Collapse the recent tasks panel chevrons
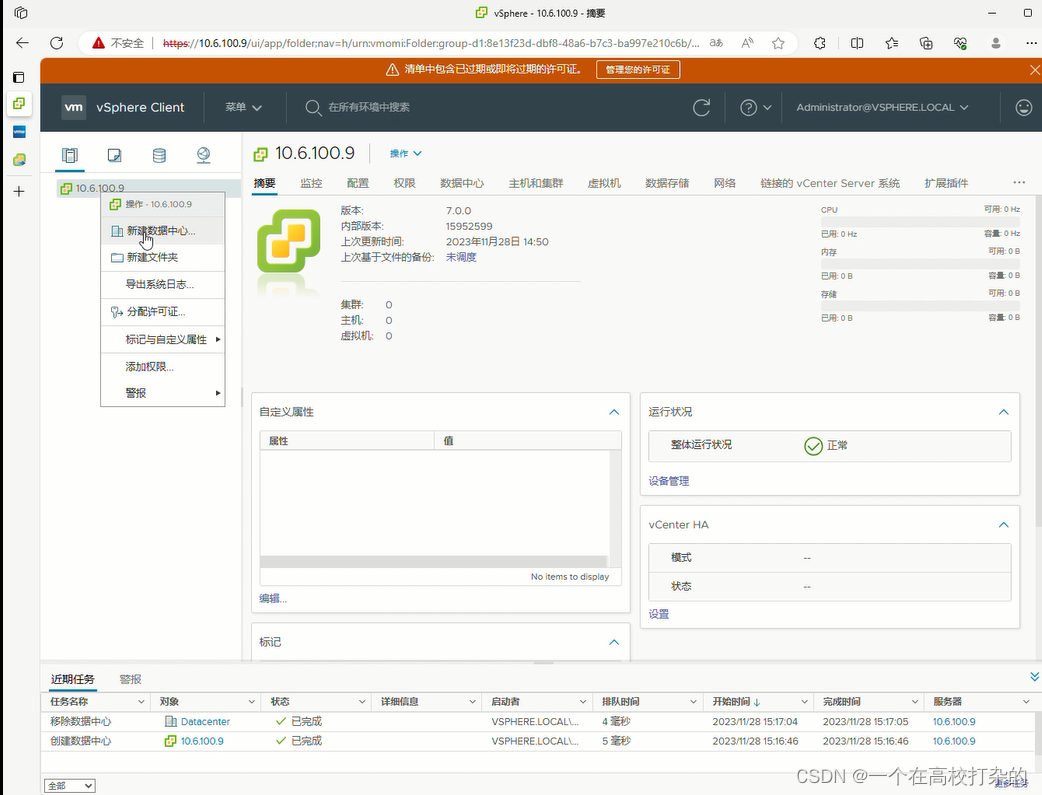This screenshot has height=795, width=1042. pyautogui.click(x=1034, y=677)
